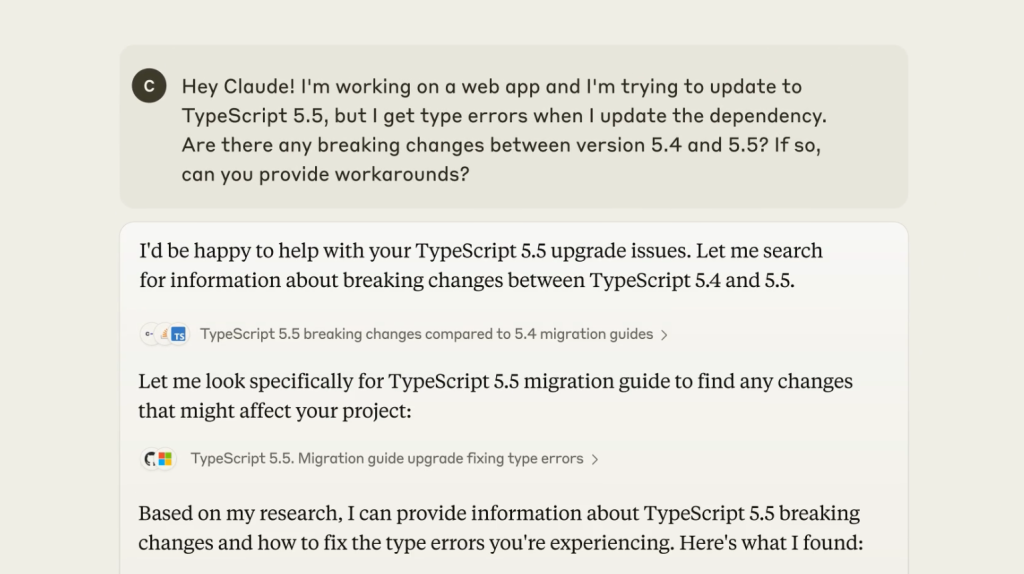Click the first small source favicon beside Stack Overflow
Viewport: 1024px width, 574px height.
tap(150, 334)
